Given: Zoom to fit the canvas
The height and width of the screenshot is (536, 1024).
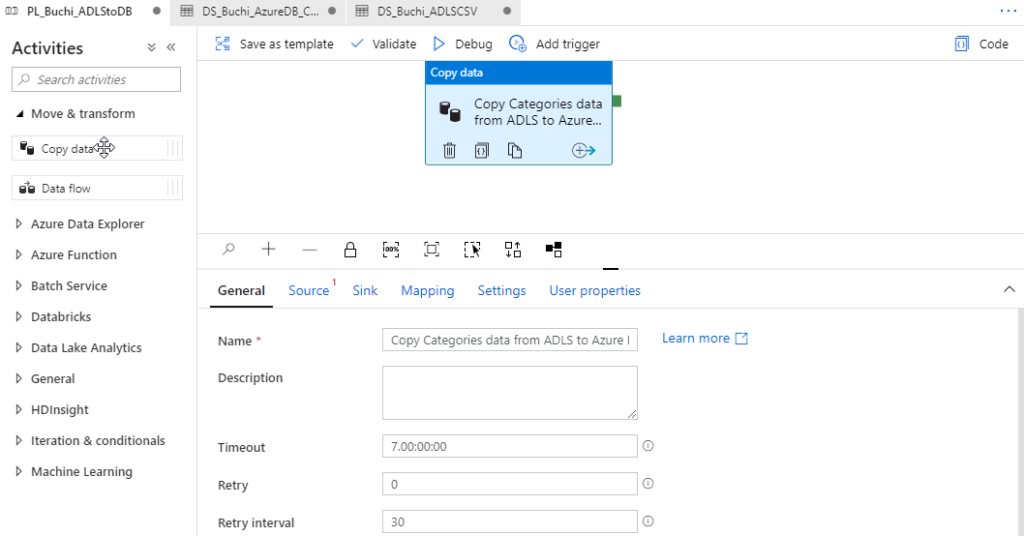Looking at the screenshot, I should coord(432,249).
